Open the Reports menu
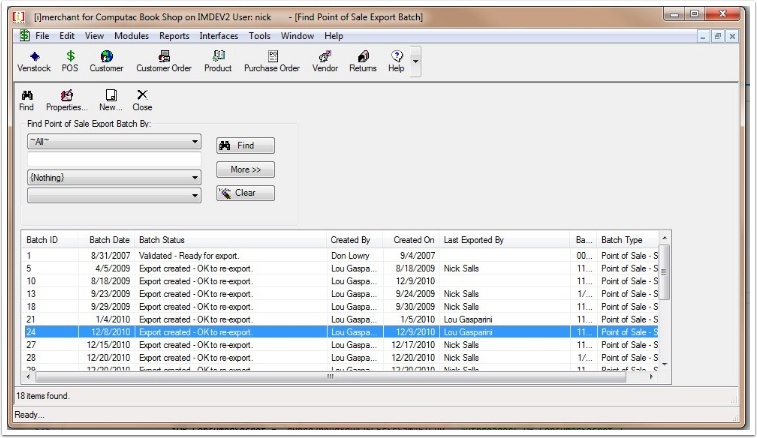 [174, 36]
